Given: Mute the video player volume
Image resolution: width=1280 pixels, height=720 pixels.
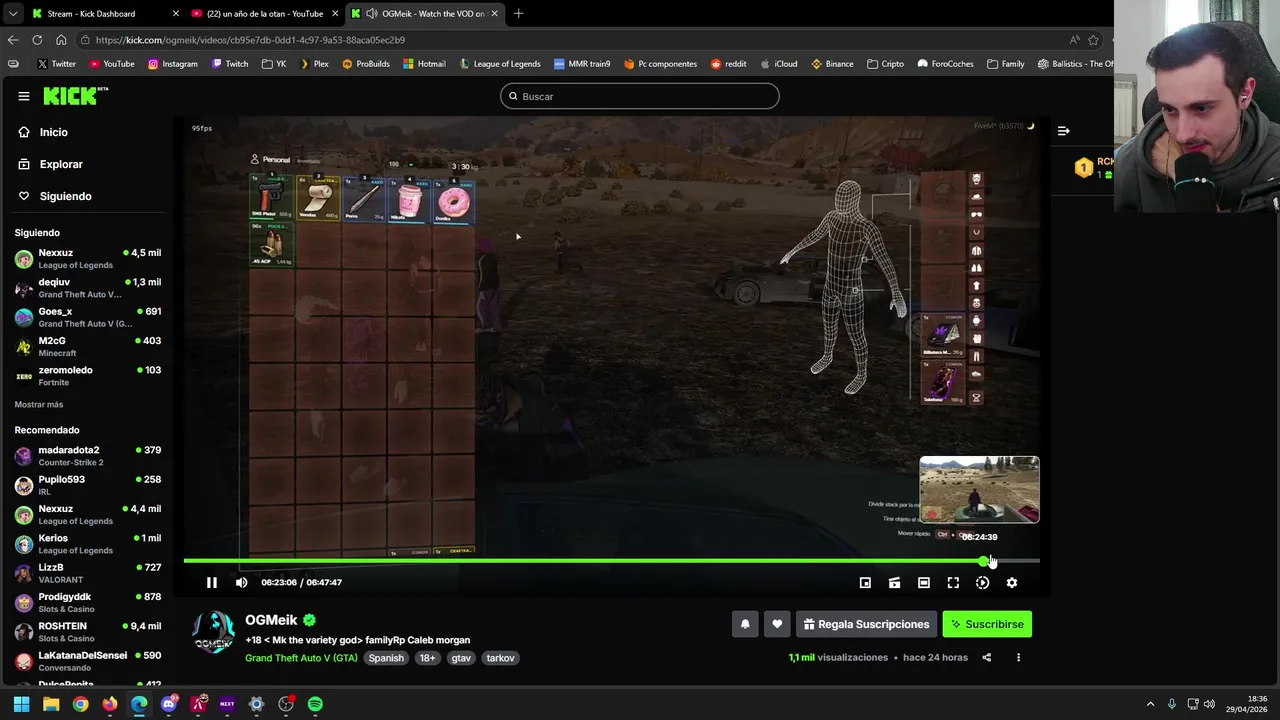Looking at the screenshot, I should coord(241,582).
